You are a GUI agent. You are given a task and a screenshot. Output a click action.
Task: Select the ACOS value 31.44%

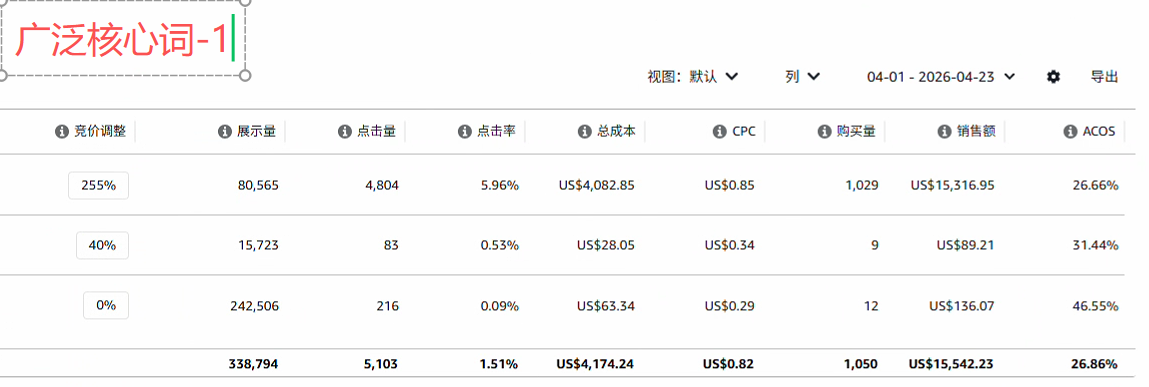click(x=1096, y=246)
